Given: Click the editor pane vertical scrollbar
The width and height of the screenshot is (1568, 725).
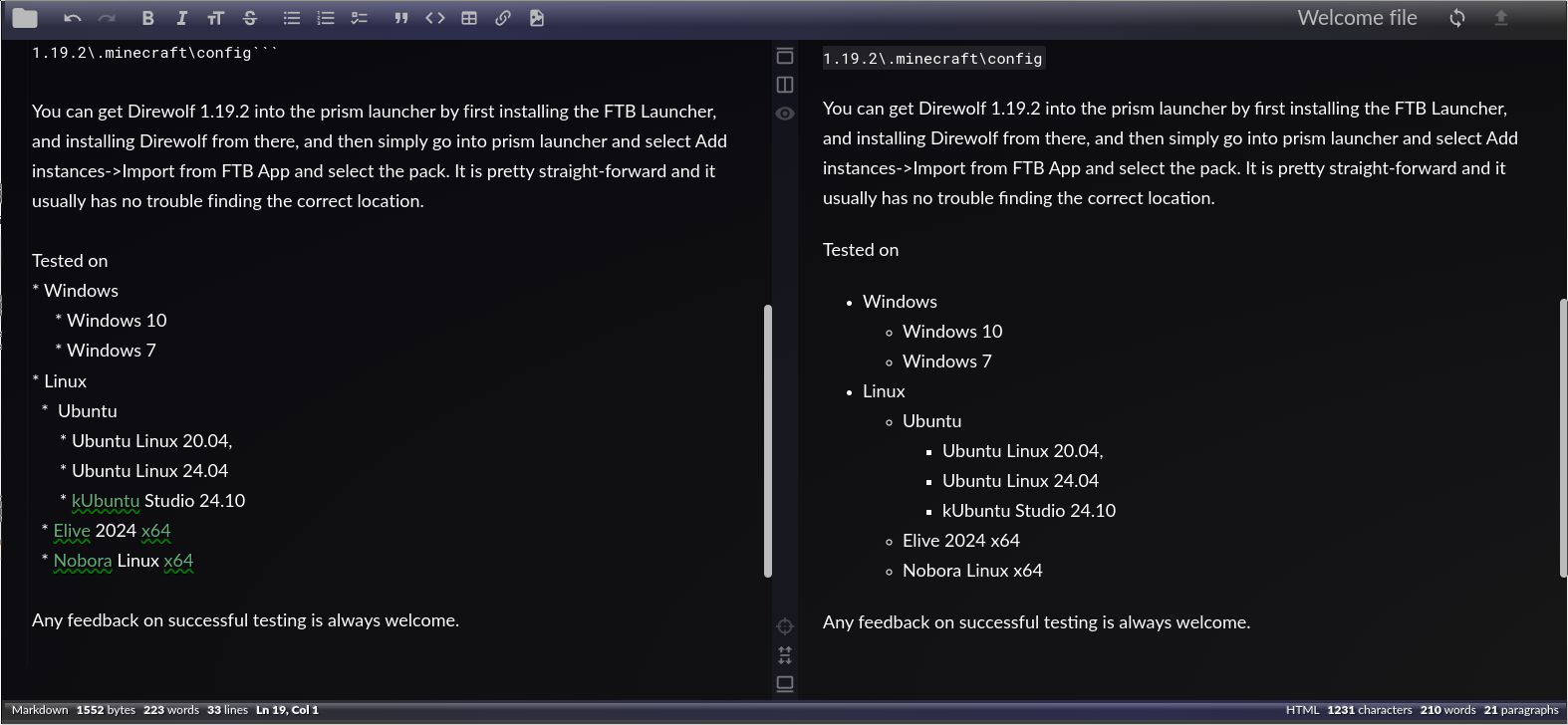Looking at the screenshot, I should click(x=768, y=440).
